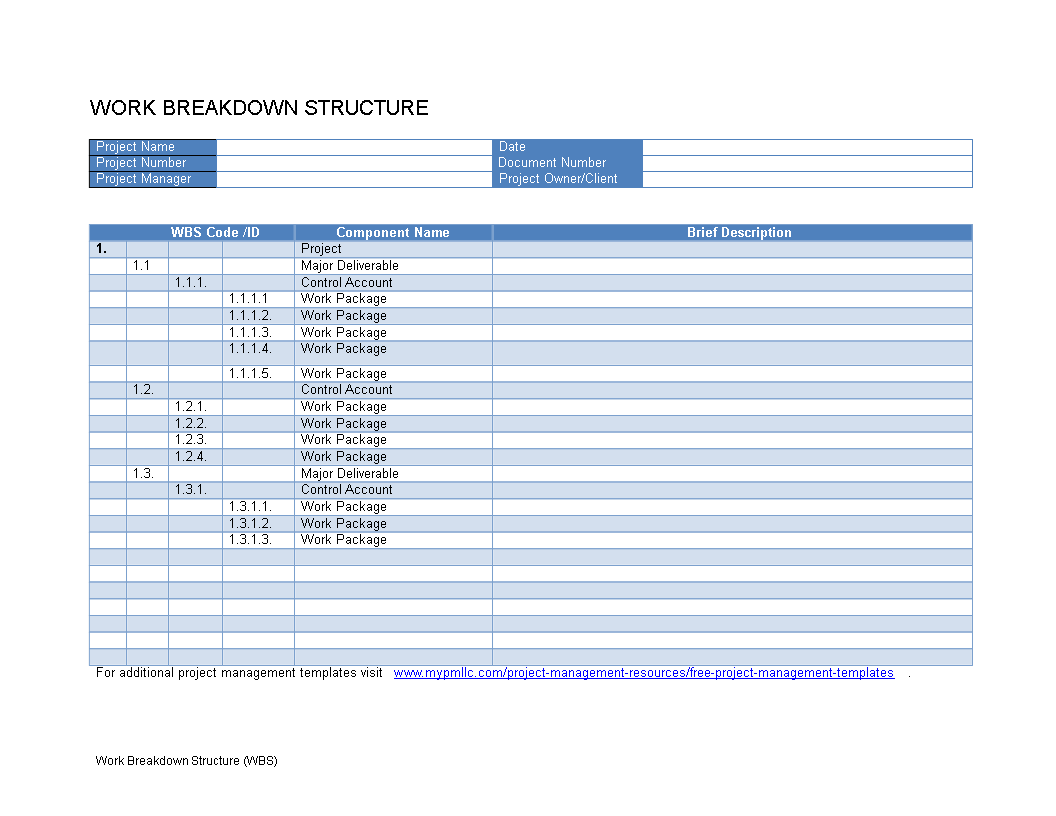Select the WBS code cell 1.3.1.

[195, 490]
